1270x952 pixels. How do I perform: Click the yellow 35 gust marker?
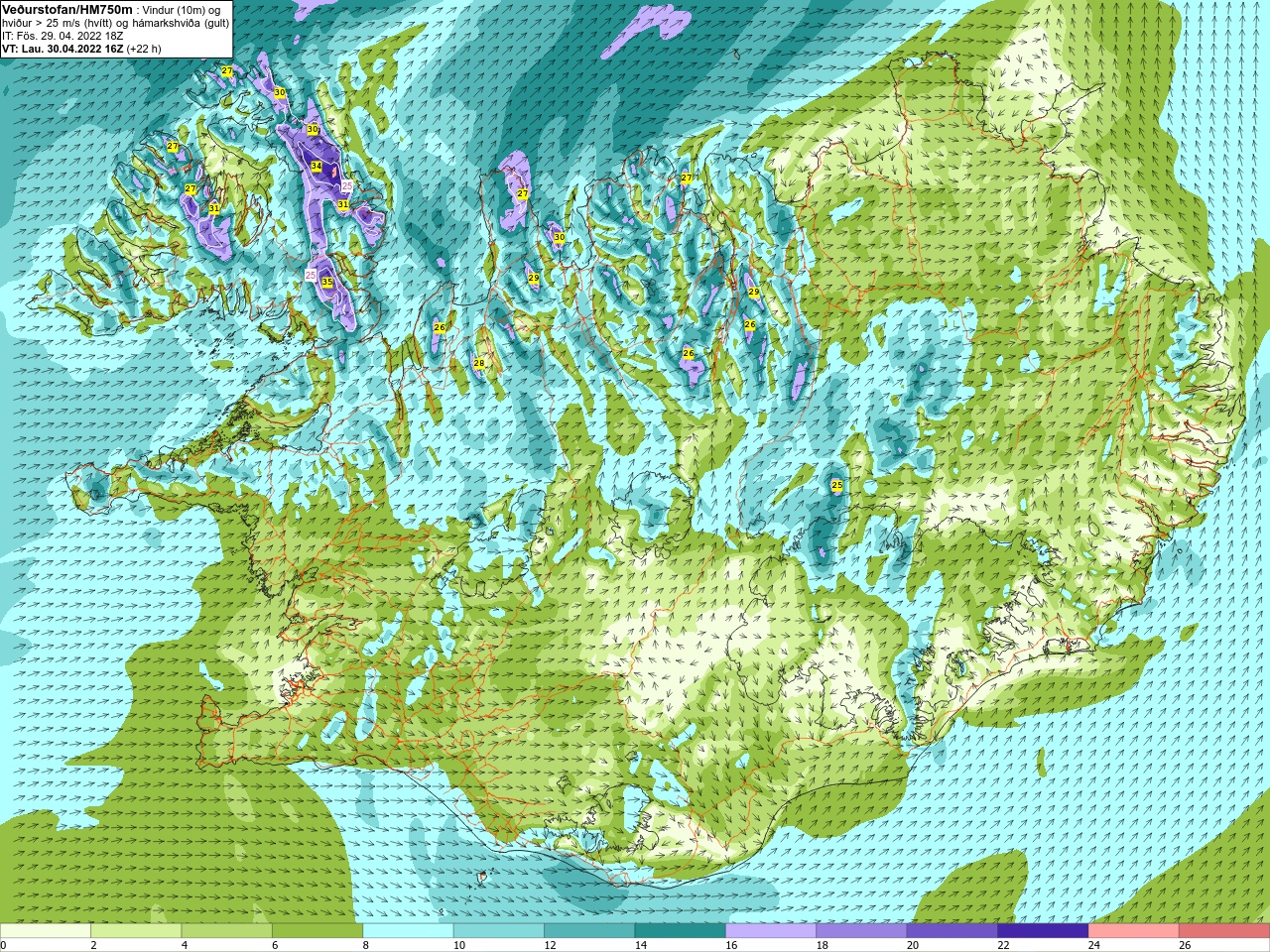[x=327, y=283]
